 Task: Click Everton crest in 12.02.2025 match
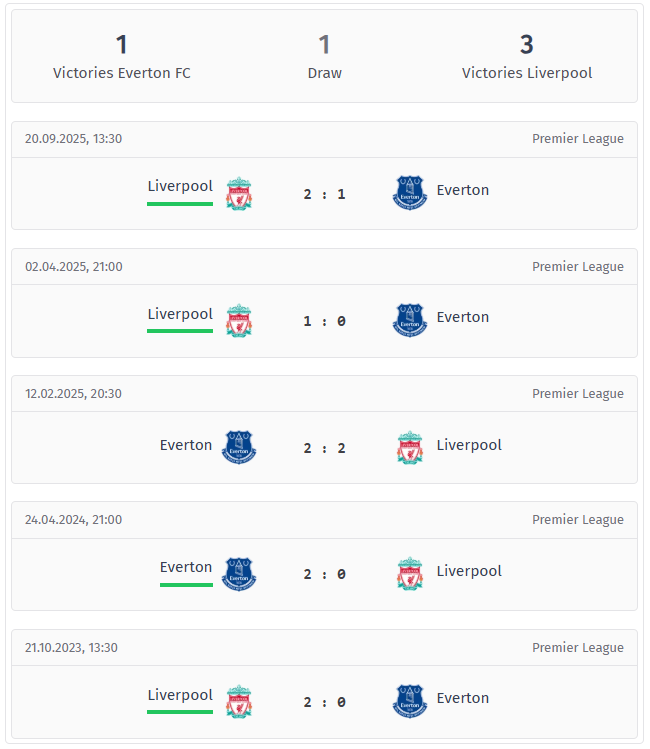point(239,448)
